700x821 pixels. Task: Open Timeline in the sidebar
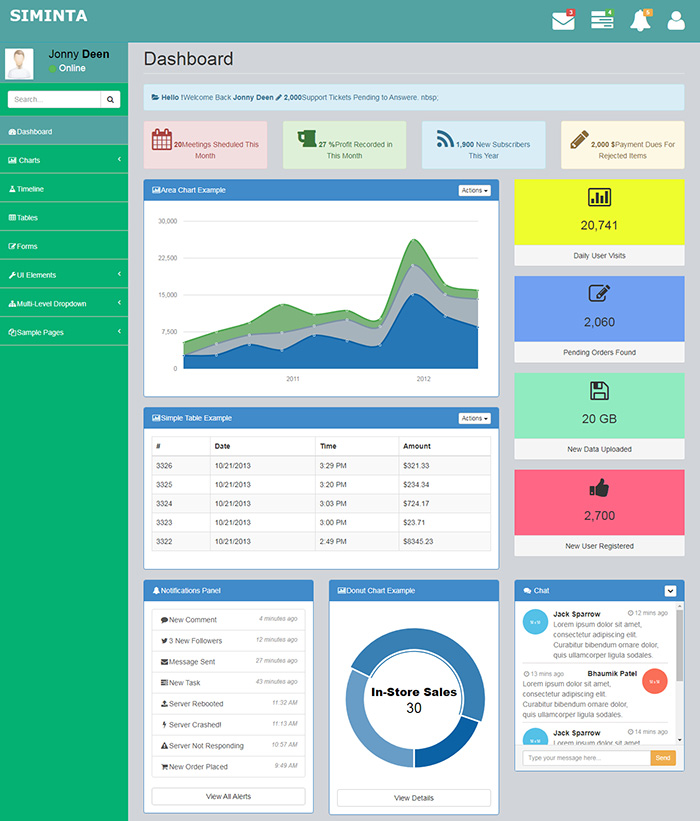pos(64,188)
